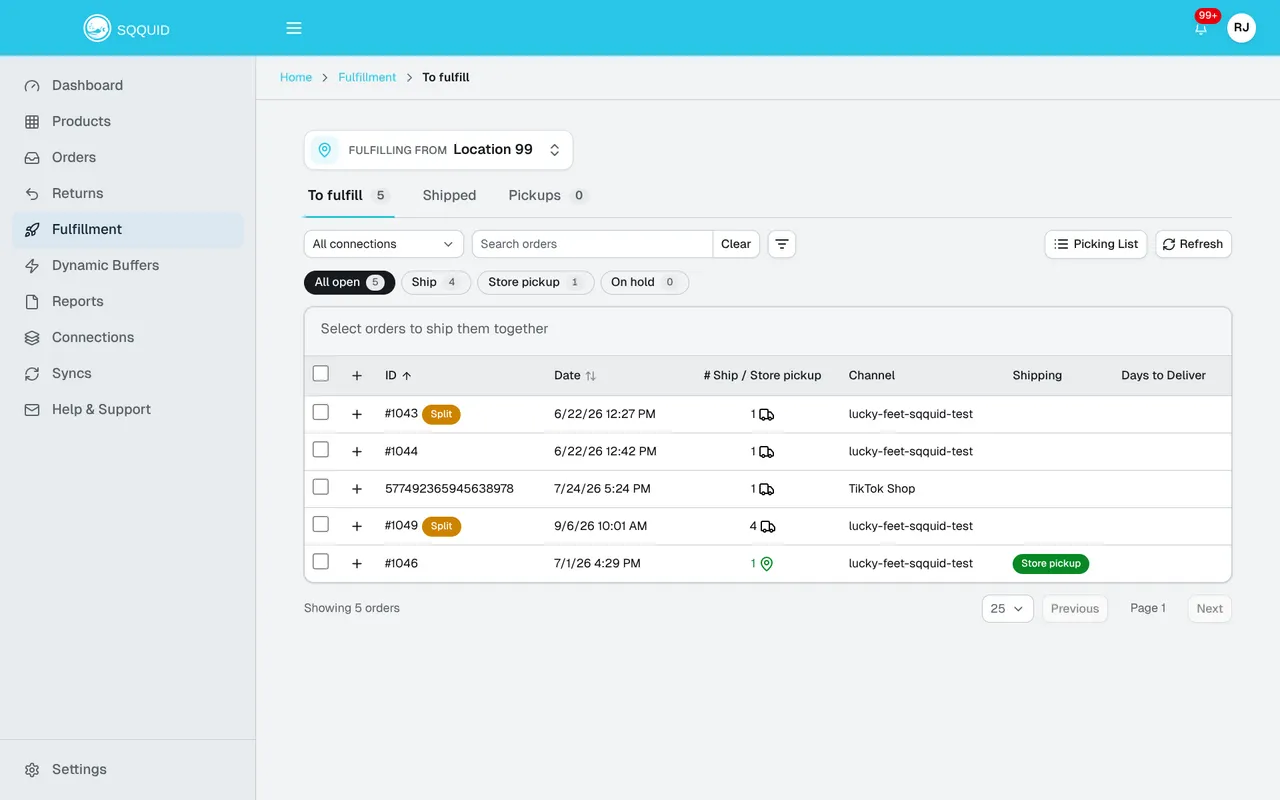
Task: Go to Fulfillment breadcrumb link
Action: tap(367, 77)
